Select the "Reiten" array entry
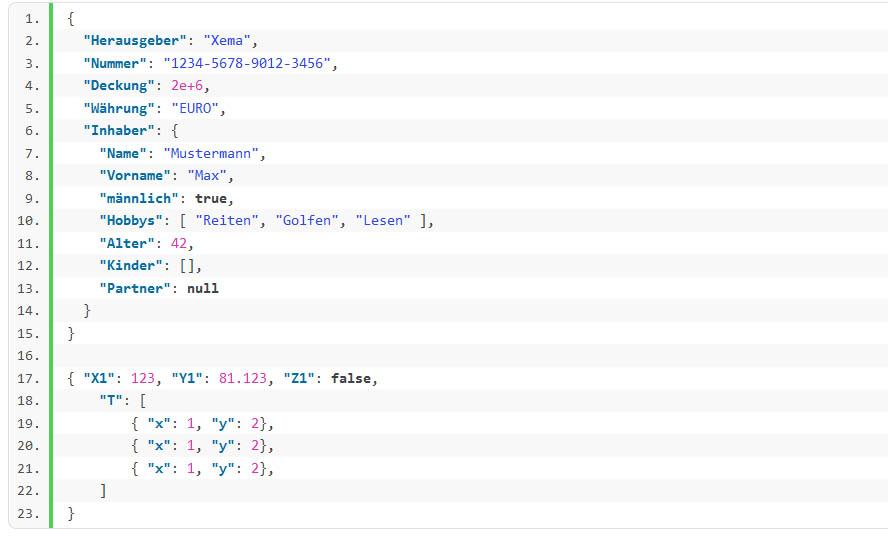 (x=227, y=220)
